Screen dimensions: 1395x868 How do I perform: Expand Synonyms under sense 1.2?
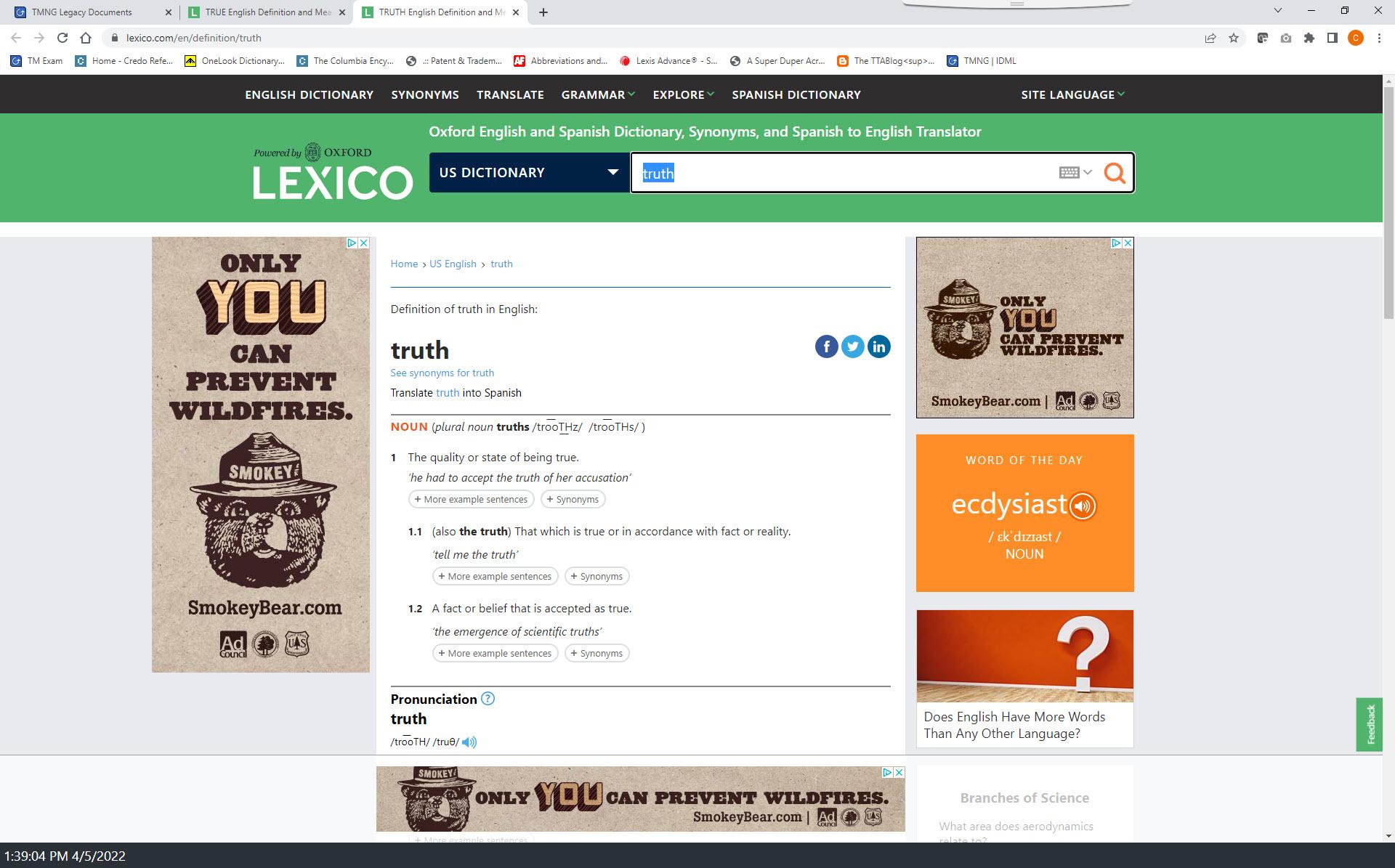pos(597,653)
